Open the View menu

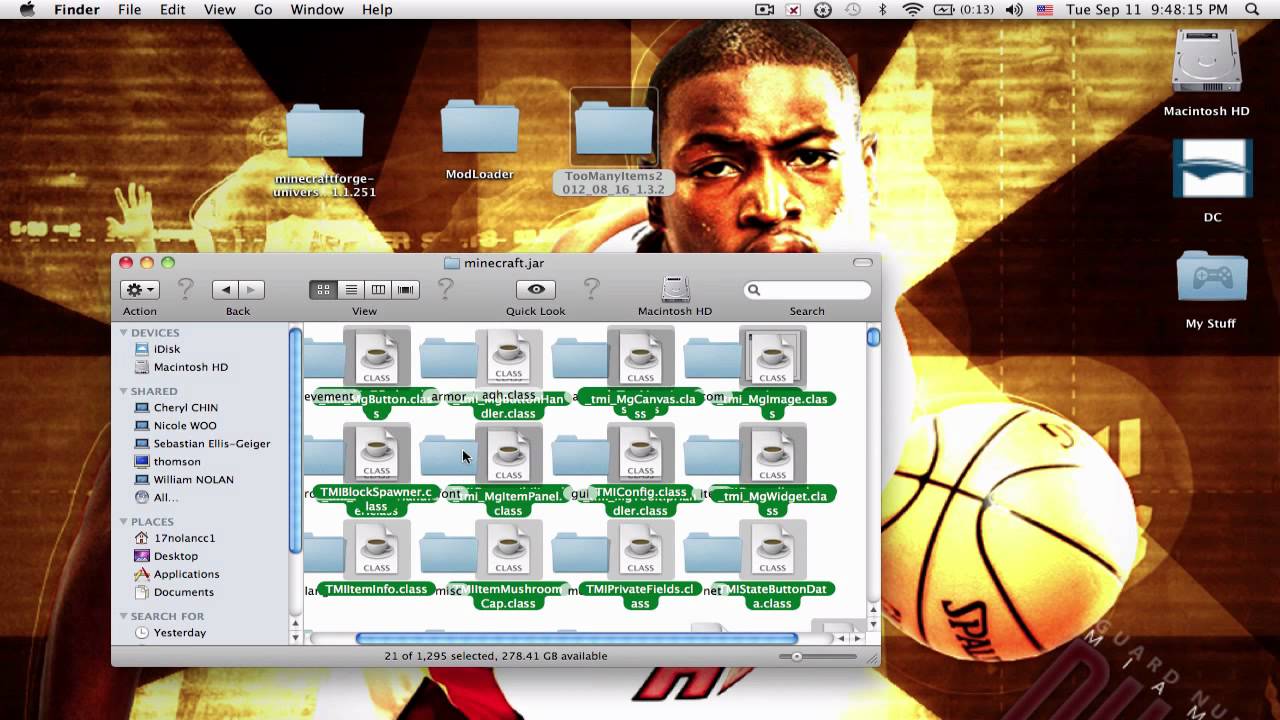pyautogui.click(x=220, y=9)
